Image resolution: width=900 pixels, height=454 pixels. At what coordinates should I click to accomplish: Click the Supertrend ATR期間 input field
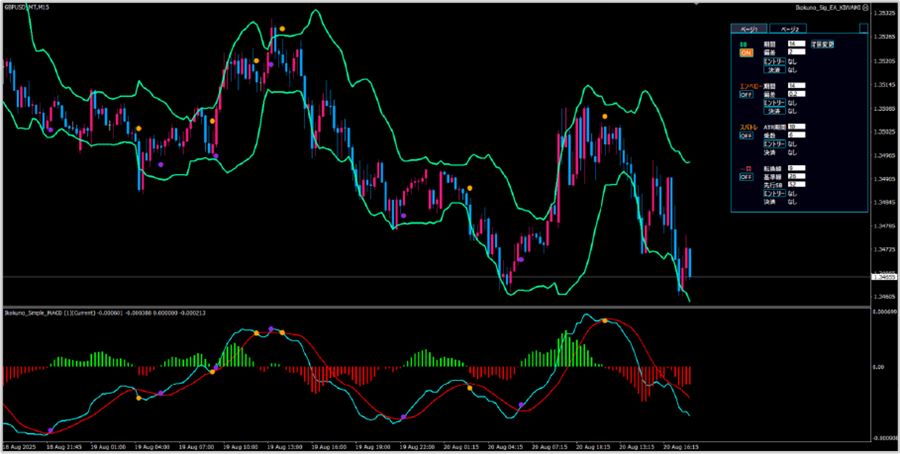pyautogui.click(x=797, y=126)
